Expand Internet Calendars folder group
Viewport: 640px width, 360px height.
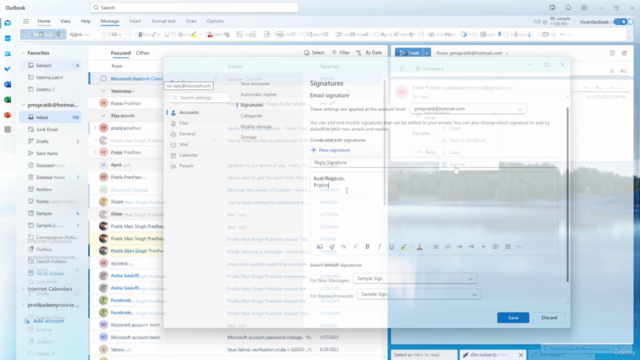coord(23,289)
